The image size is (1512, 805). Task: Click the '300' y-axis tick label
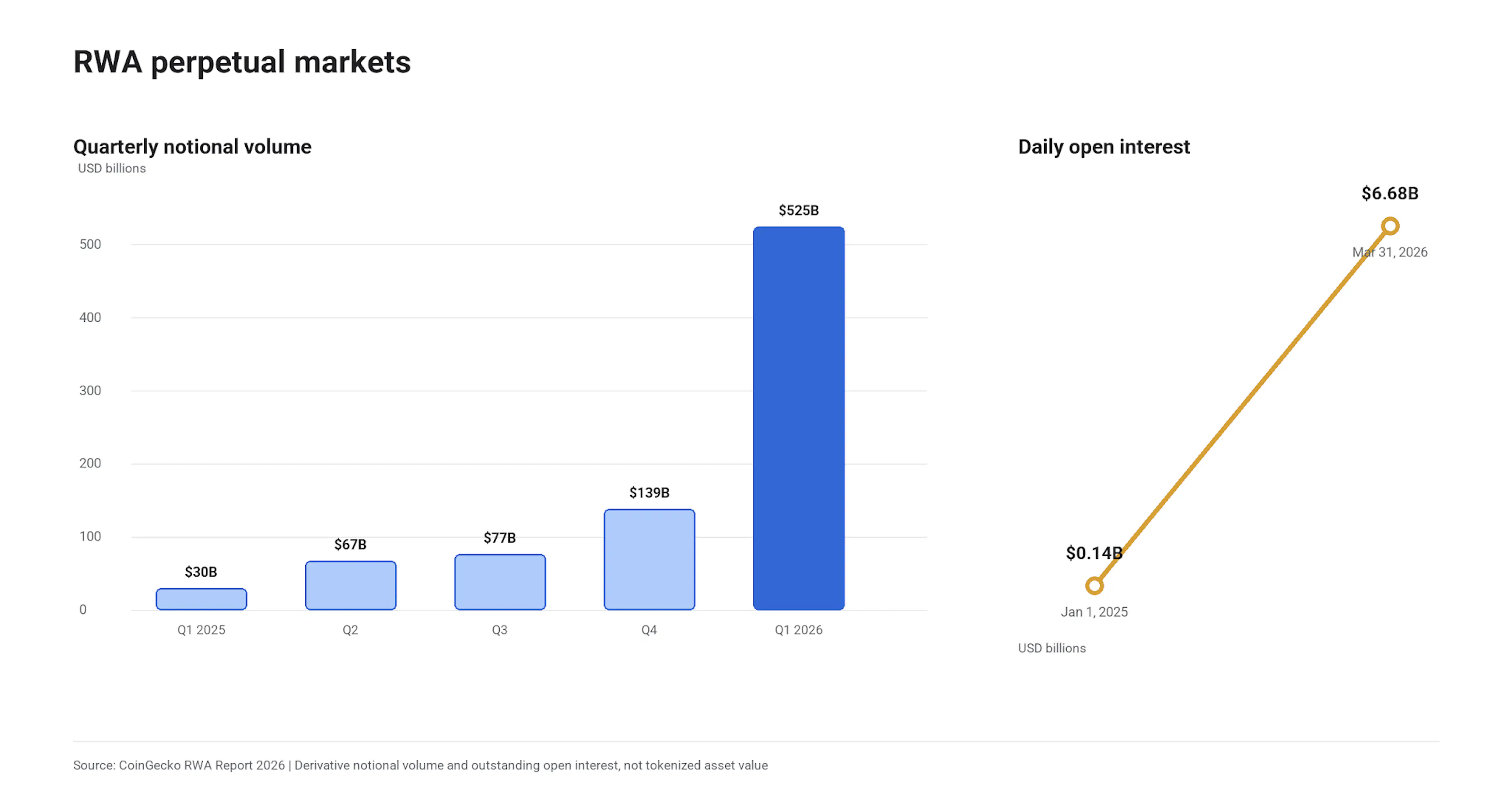(x=91, y=391)
